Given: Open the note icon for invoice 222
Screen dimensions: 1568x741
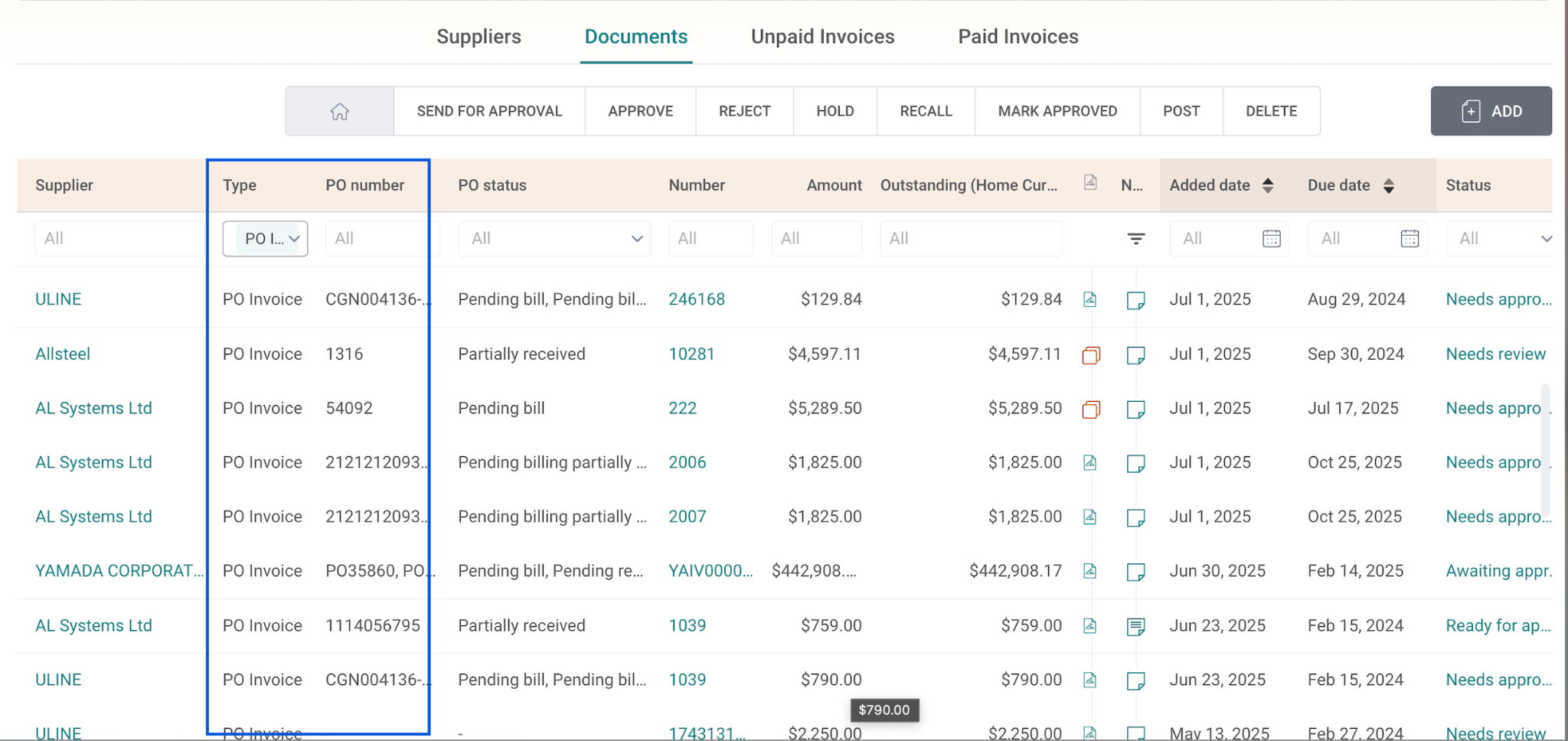Looking at the screenshot, I should [x=1136, y=409].
